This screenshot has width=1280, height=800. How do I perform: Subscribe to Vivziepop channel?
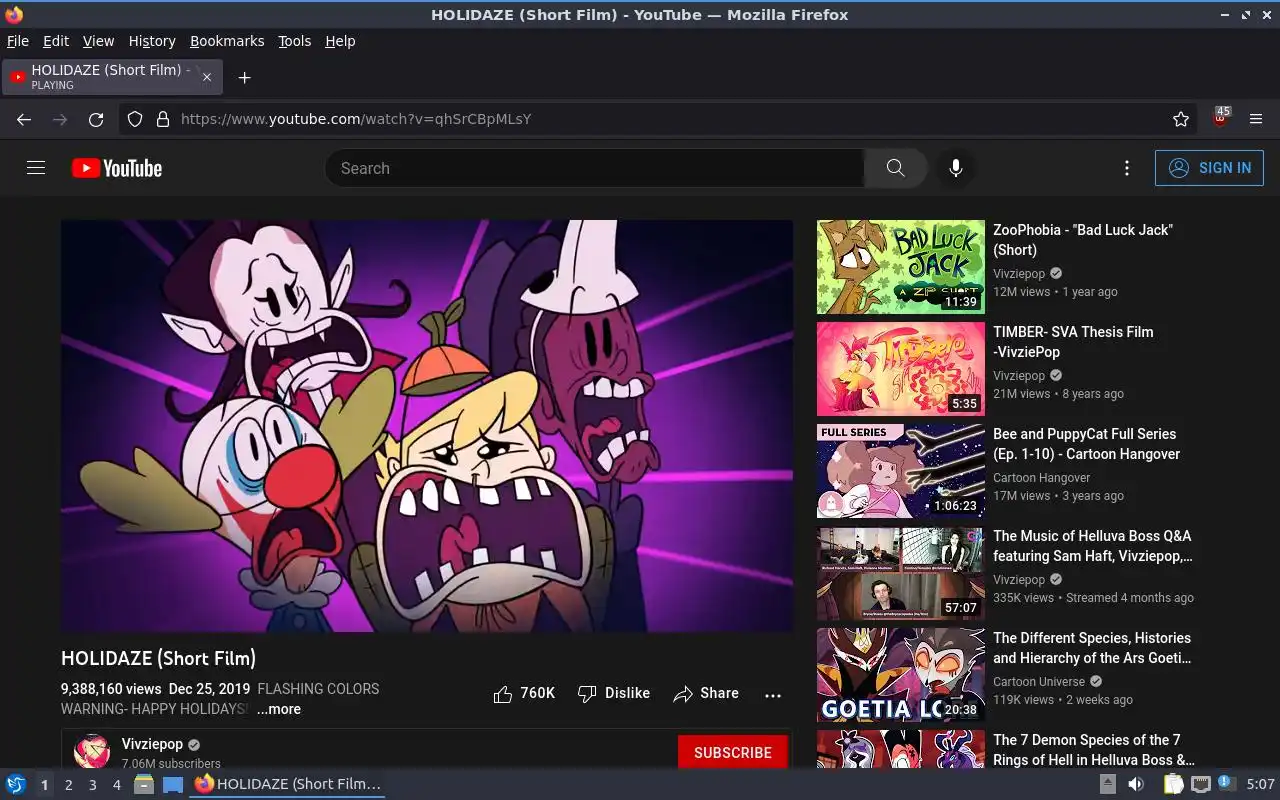point(733,752)
